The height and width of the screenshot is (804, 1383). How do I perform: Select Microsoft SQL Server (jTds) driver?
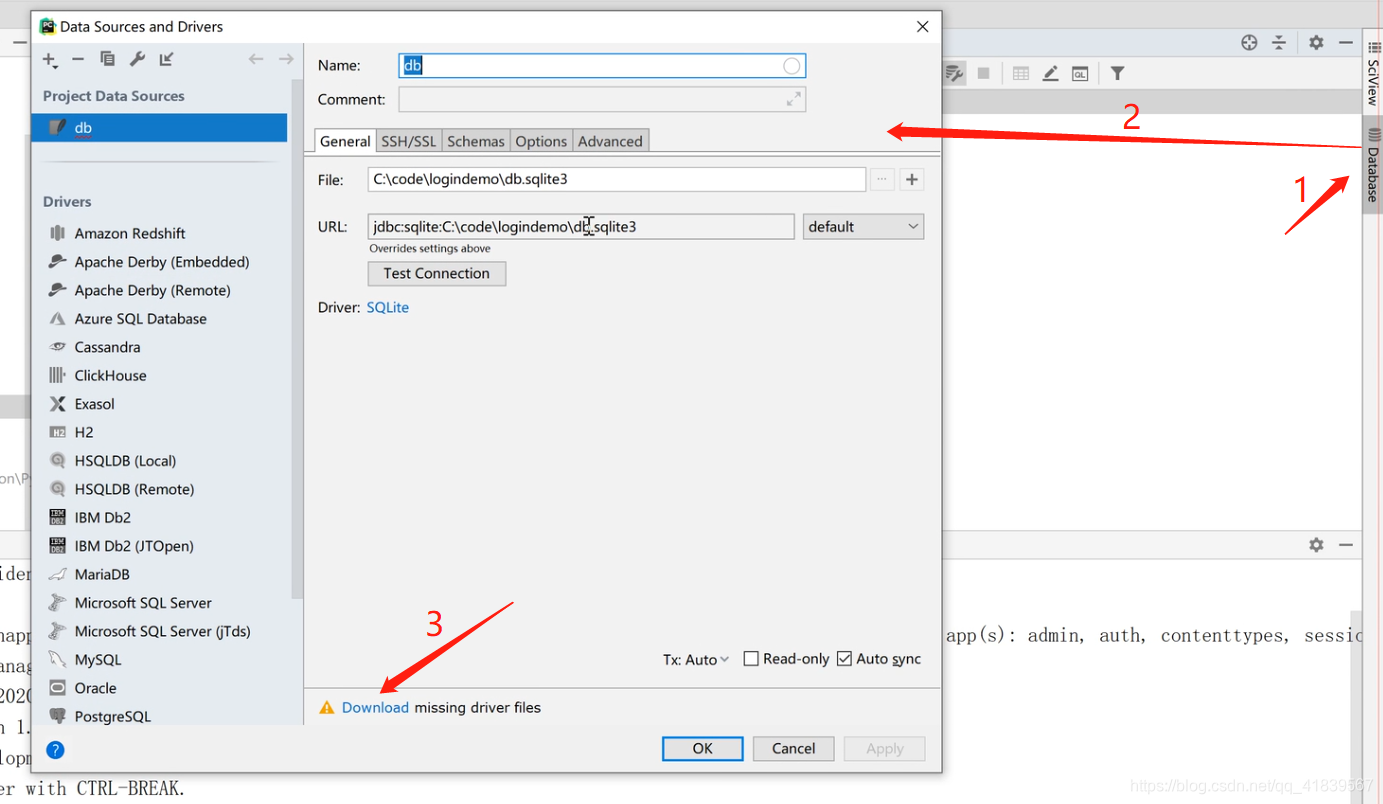162,631
